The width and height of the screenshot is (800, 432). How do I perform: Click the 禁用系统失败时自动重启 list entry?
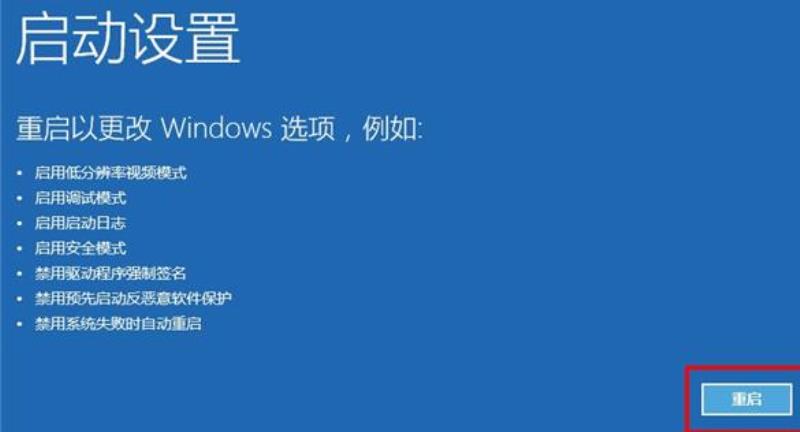click(118, 323)
